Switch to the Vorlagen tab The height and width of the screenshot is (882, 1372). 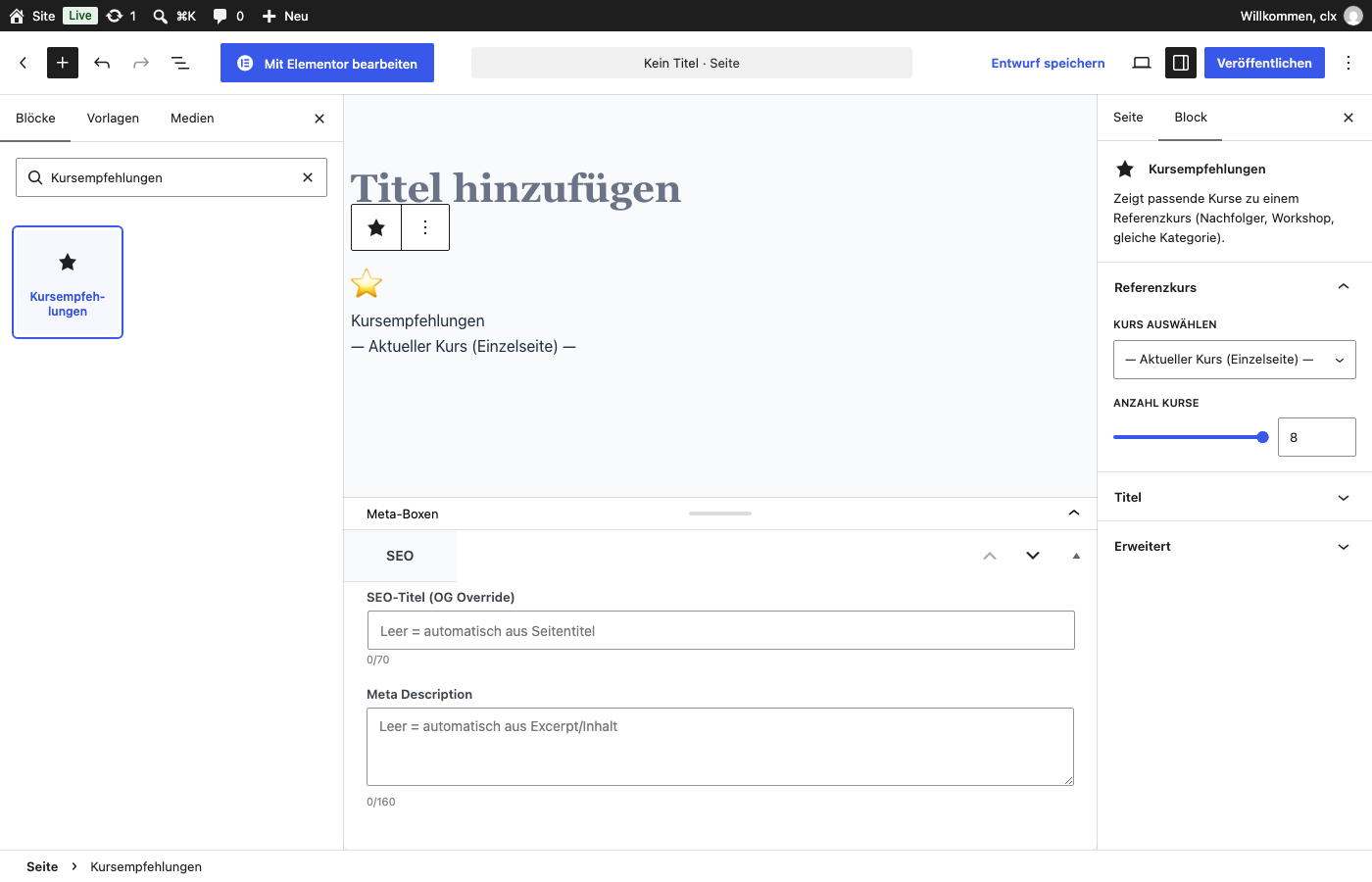113,118
